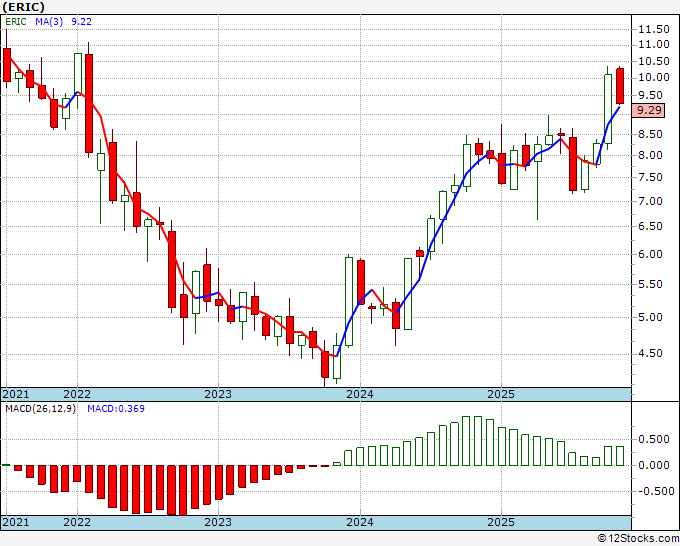Click the 9.22 moving average value
Image resolution: width=680 pixels, height=546 pixels.
[x=82, y=22]
